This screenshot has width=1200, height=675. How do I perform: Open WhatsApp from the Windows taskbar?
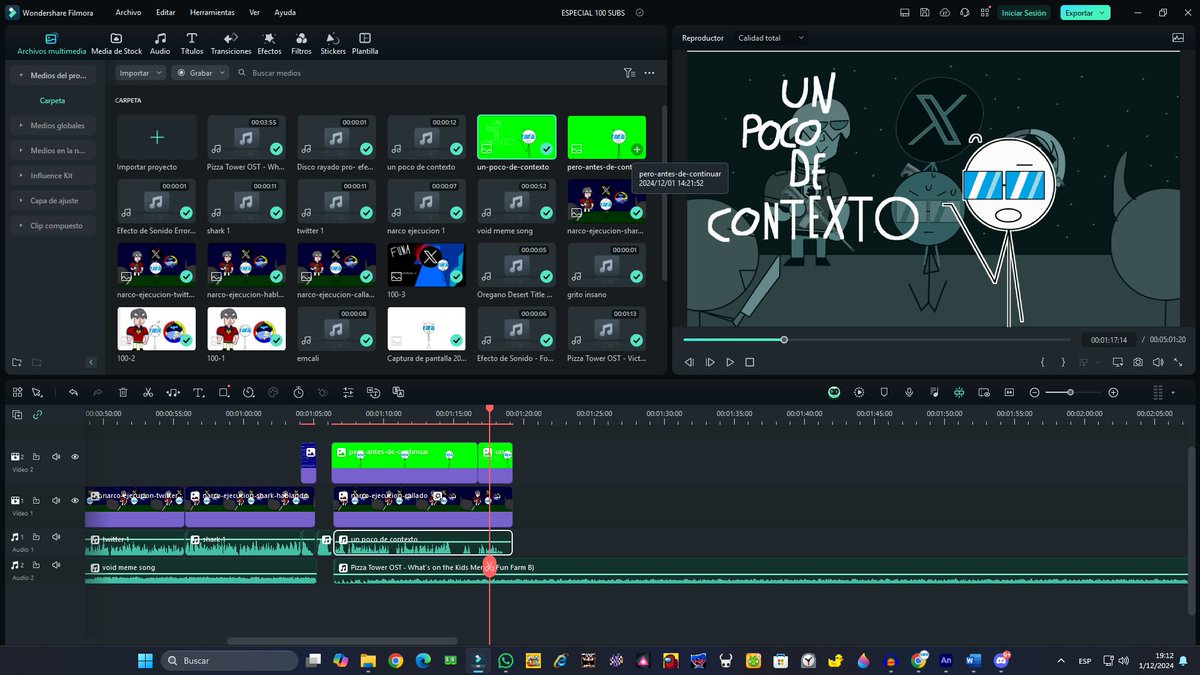pos(505,660)
